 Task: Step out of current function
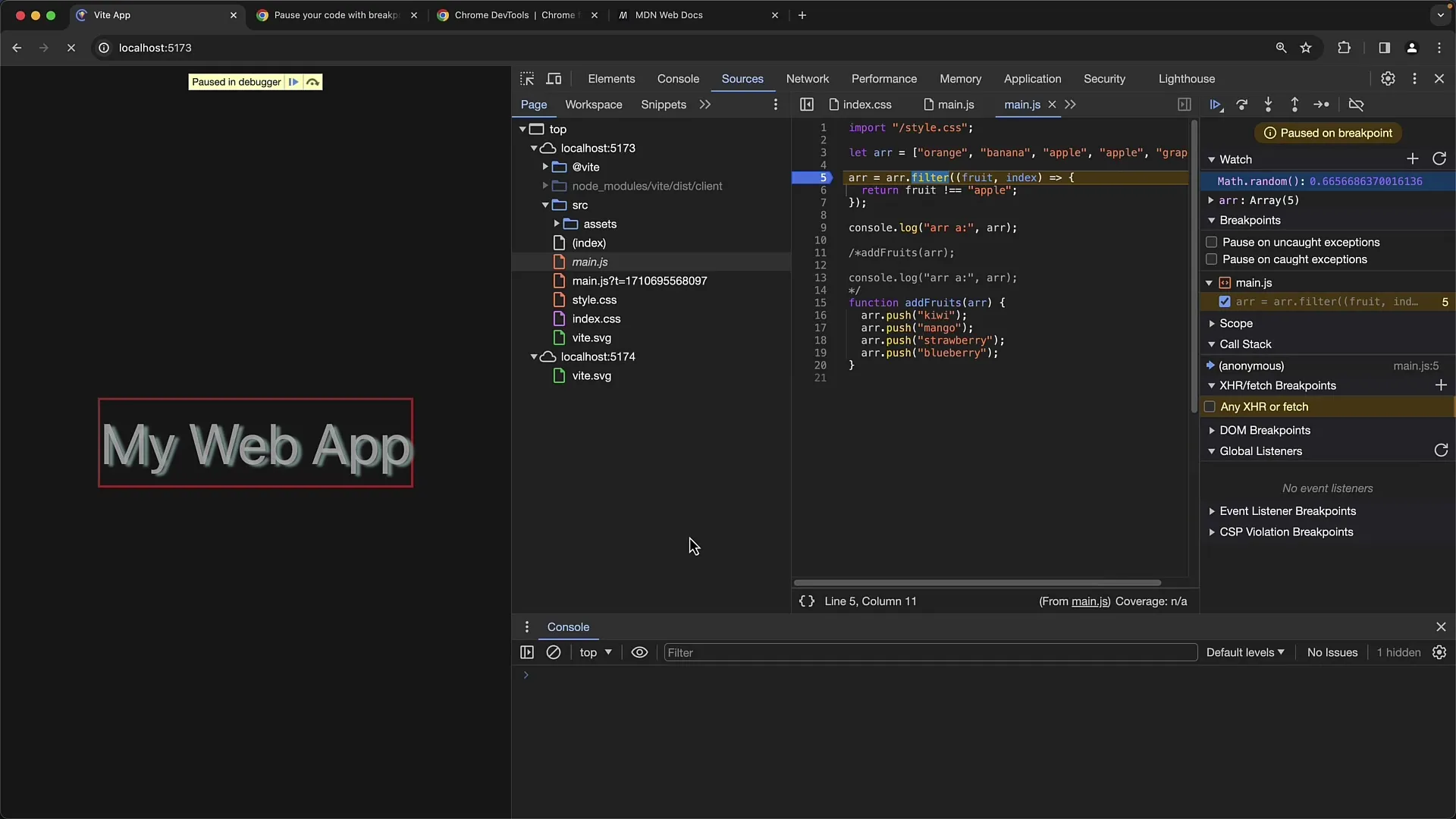click(1294, 105)
